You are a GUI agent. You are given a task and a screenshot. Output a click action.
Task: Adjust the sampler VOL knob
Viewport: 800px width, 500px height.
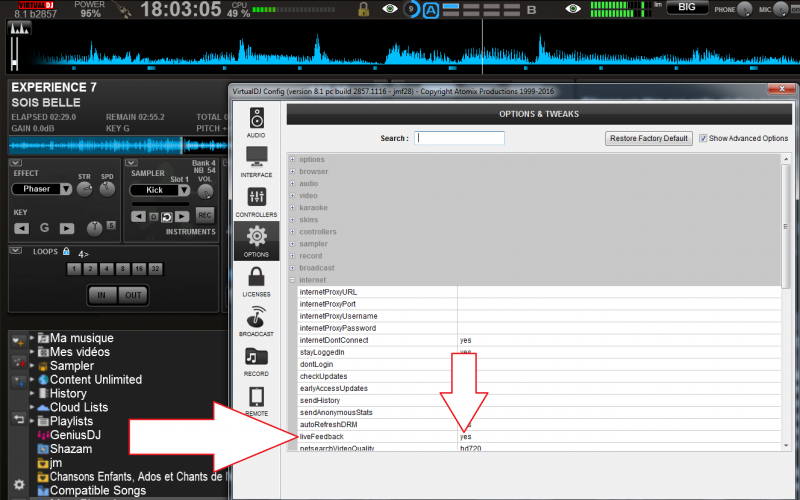point(205,192)
